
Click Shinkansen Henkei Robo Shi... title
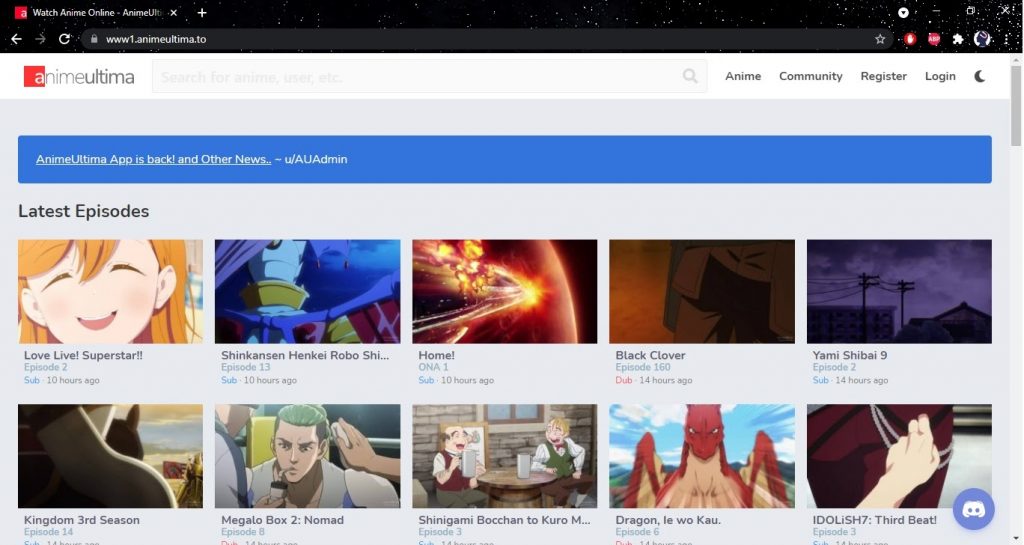pyautogui.click(x=305, y=355)
